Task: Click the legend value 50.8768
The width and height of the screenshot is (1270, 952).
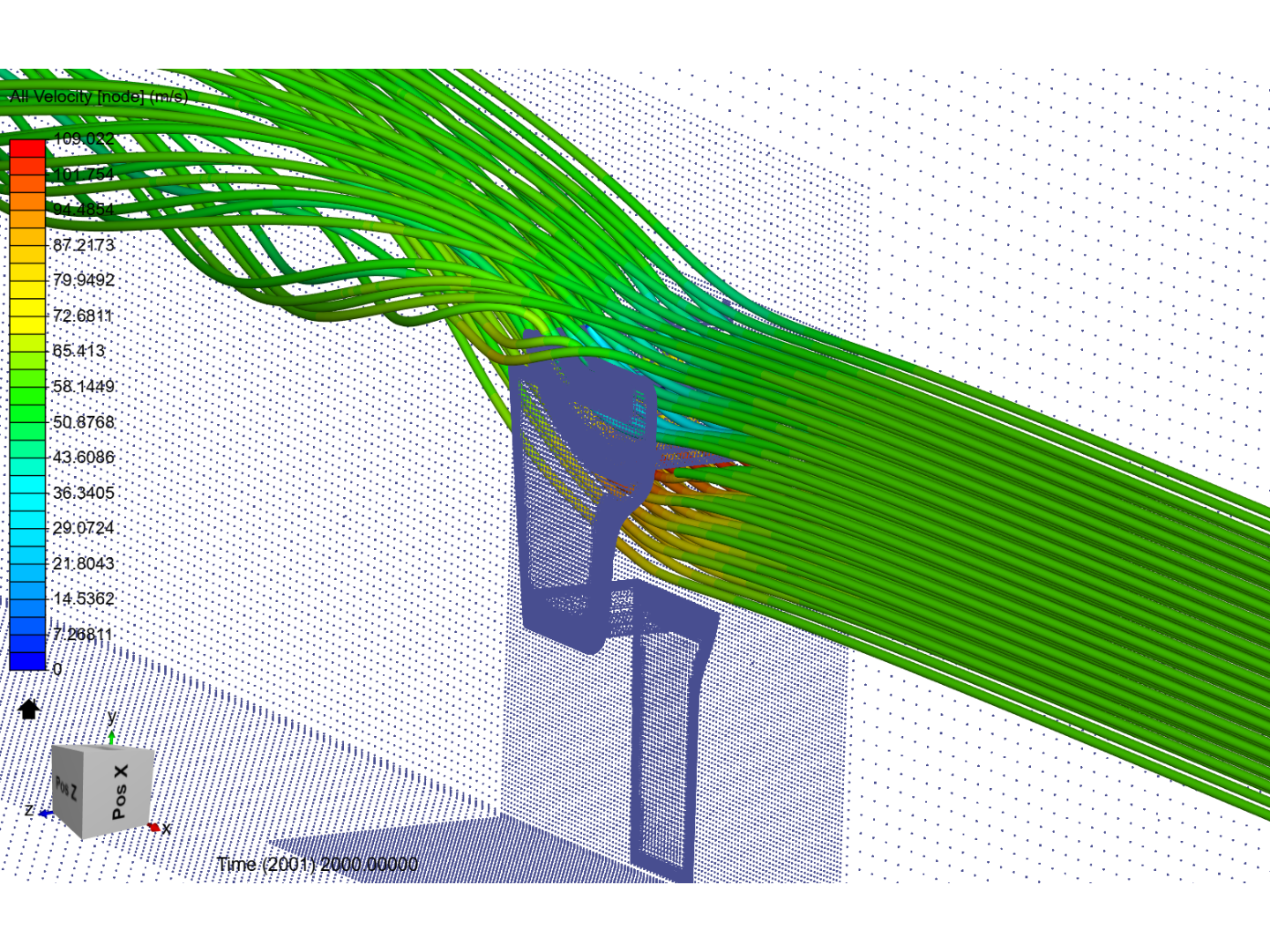Action: pos(84,421)
